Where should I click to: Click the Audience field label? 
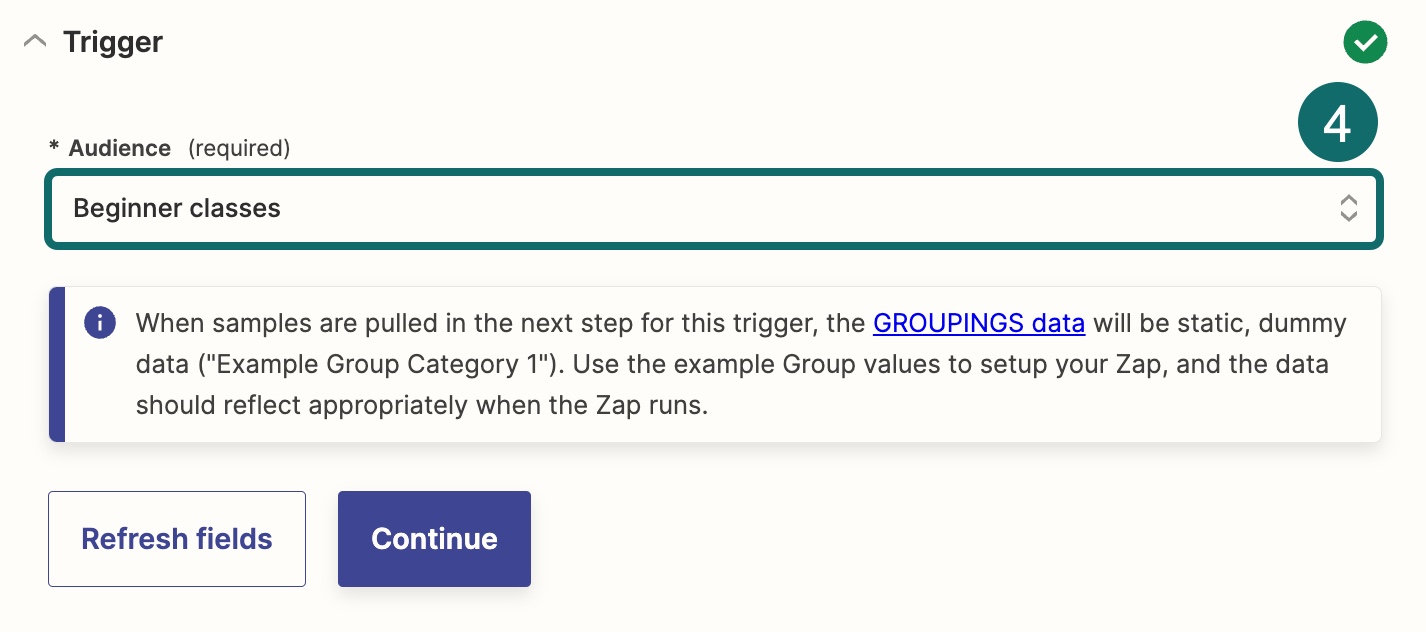[120, 148]
